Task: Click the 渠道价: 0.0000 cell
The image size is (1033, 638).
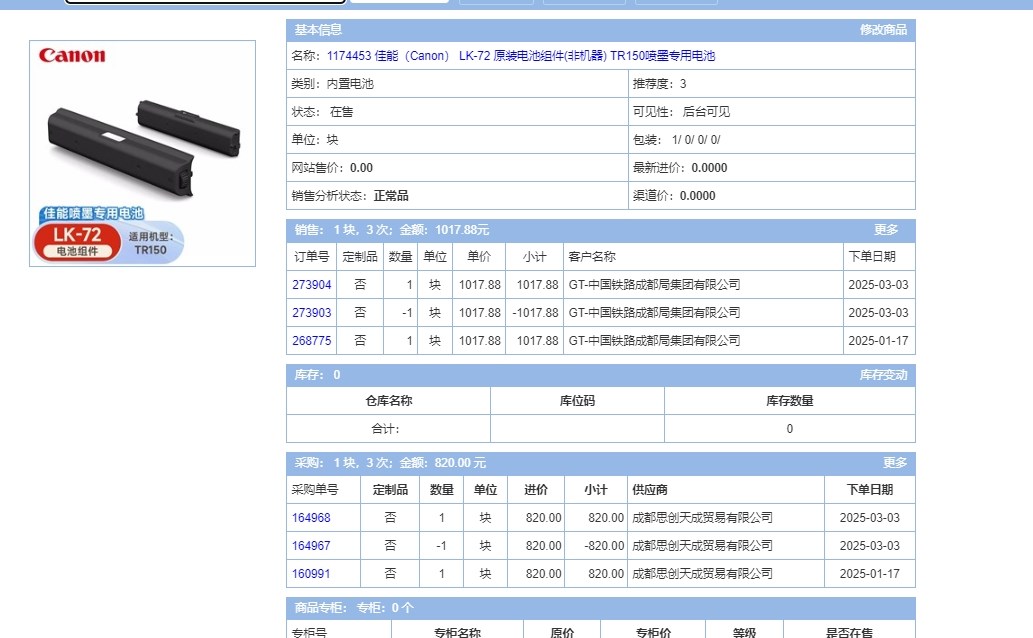Action: point(772,196)
